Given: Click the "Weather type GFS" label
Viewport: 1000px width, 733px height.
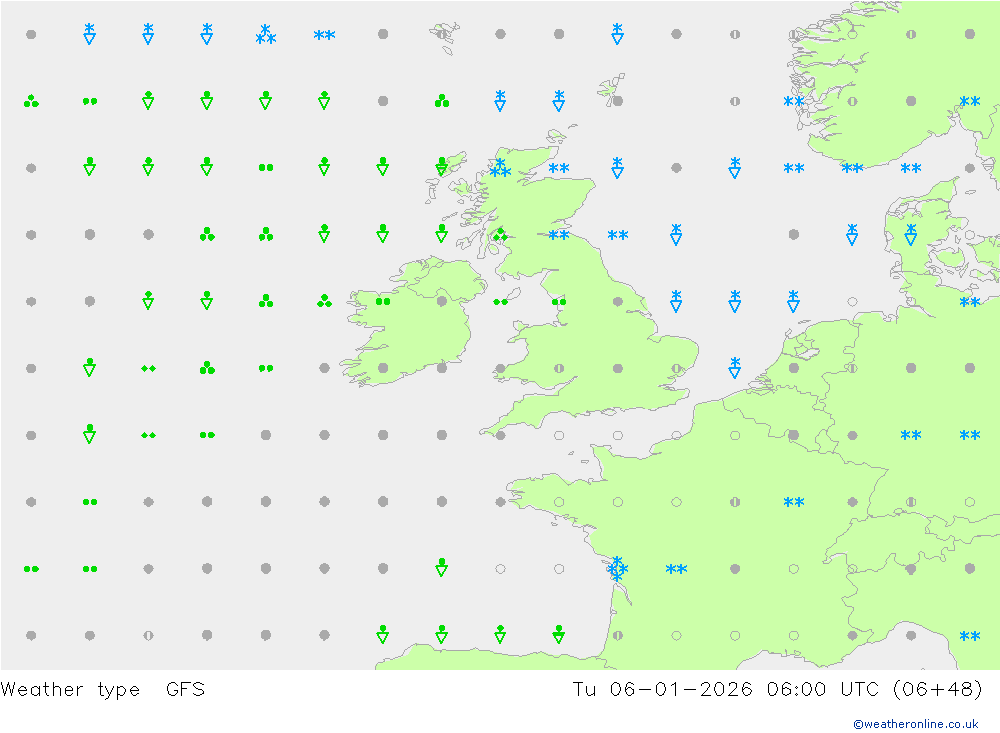Looking at the screenshot, I should pyautogui.click(x=103, y=689).
